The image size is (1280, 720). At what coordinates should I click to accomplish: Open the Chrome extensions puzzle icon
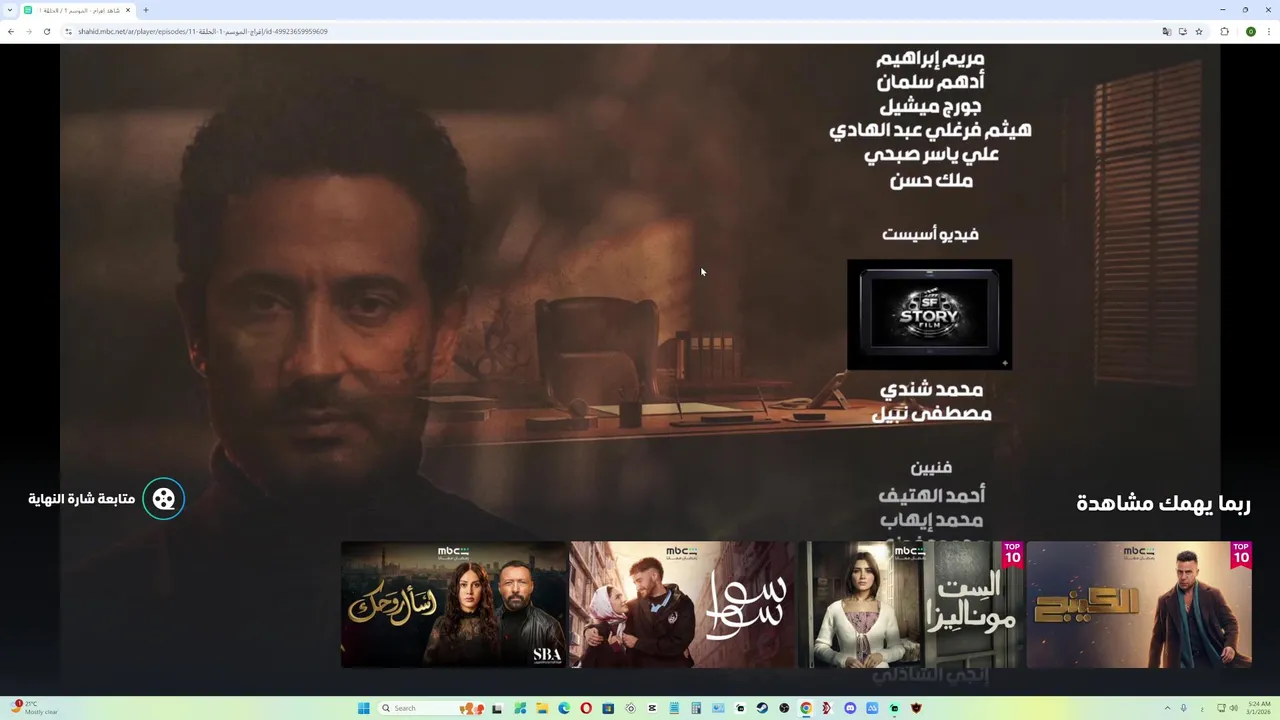tap(1224, 31)
